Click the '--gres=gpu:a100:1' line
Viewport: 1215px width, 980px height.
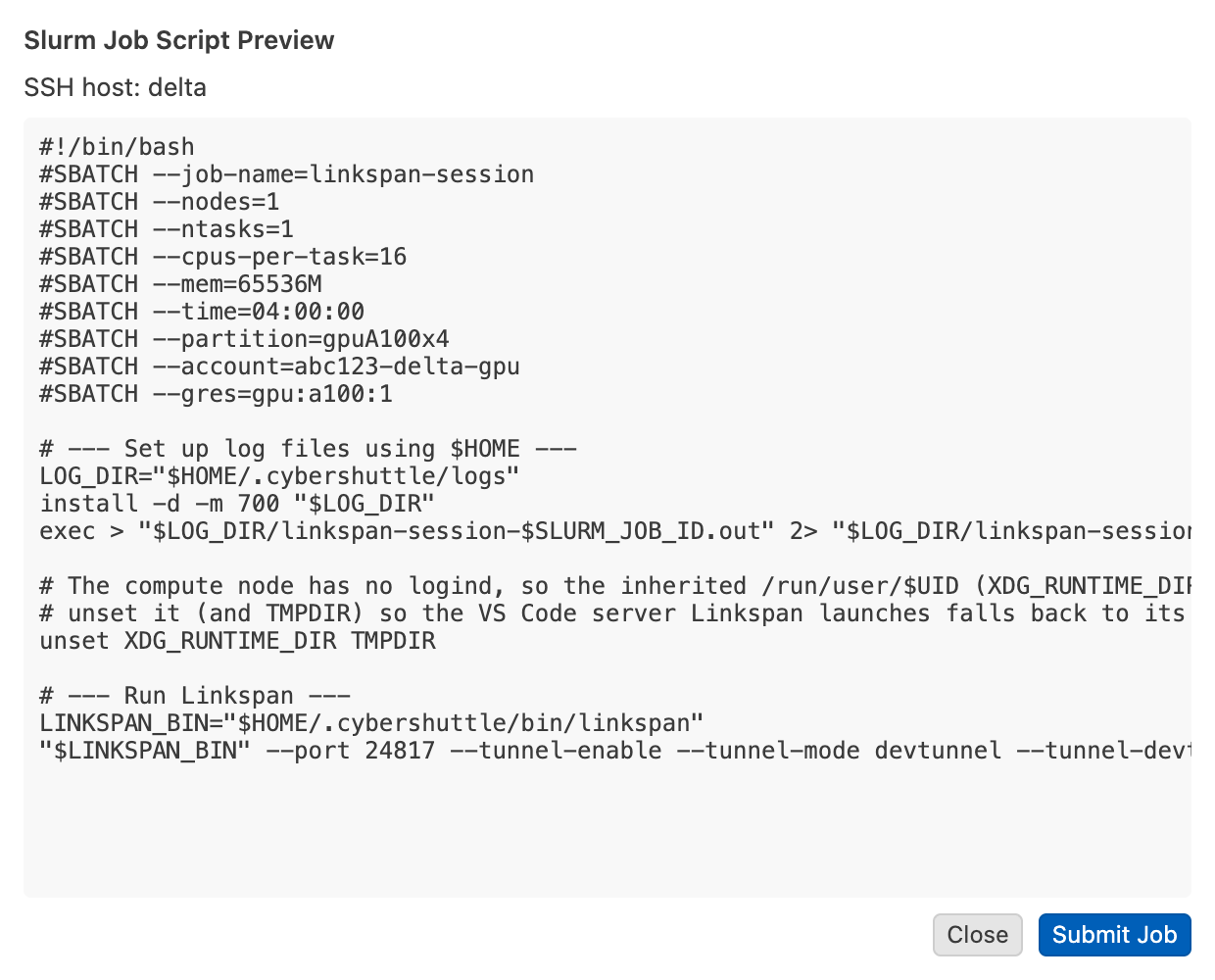click(217, 394)
